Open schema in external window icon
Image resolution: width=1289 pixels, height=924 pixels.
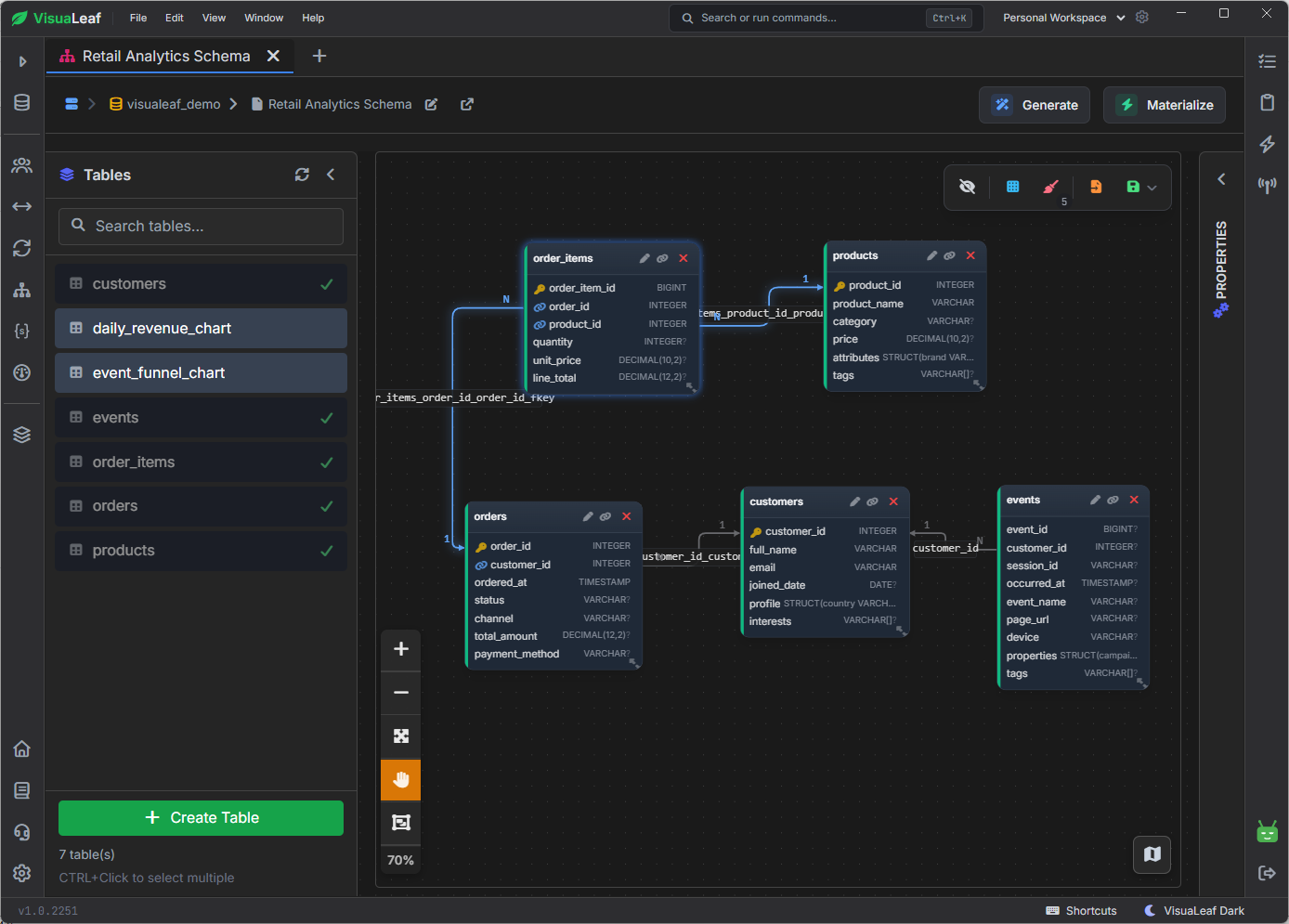467,104
